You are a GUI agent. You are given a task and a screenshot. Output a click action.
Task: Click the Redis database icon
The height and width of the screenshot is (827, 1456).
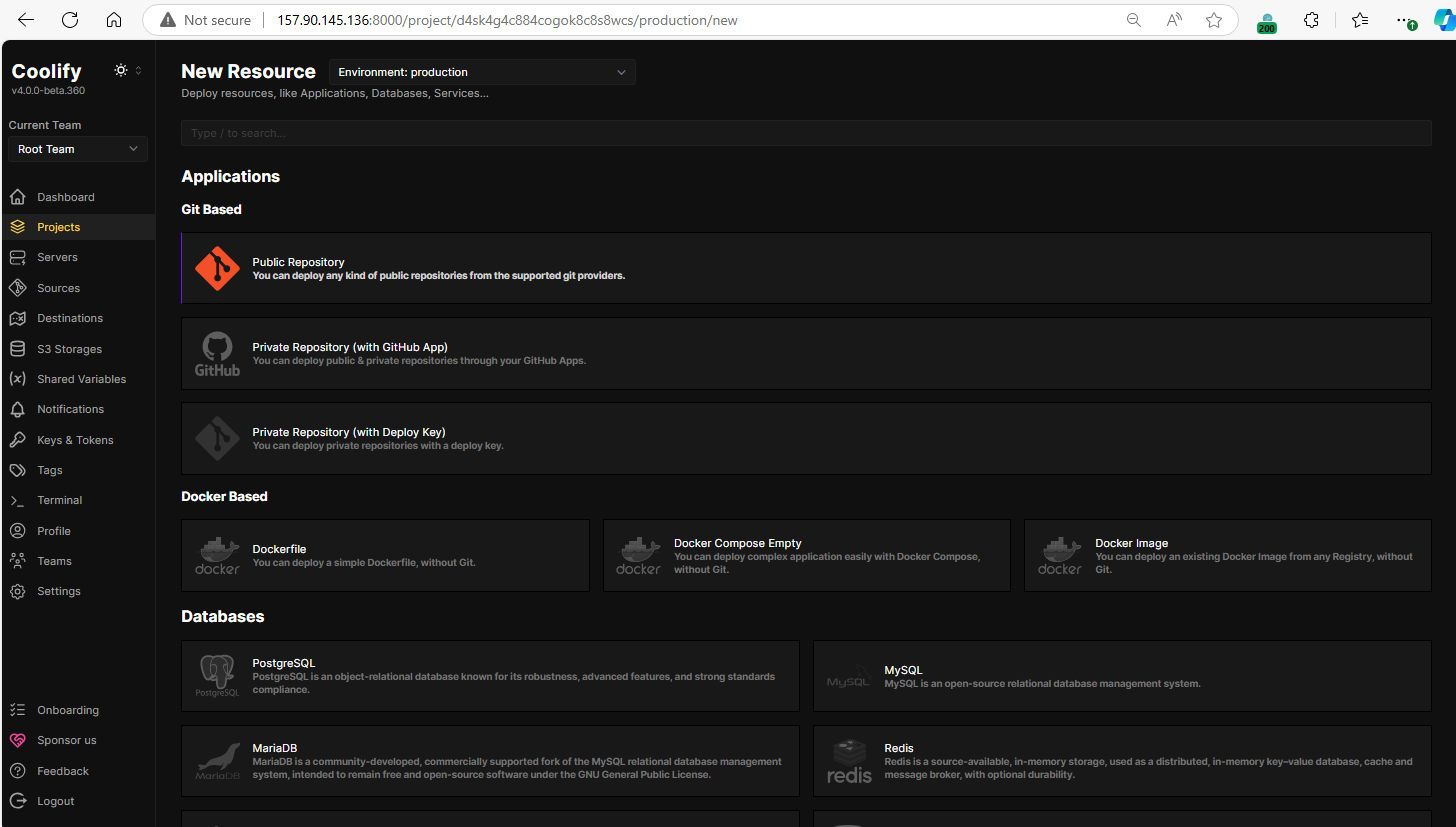[x=849, y=760]
